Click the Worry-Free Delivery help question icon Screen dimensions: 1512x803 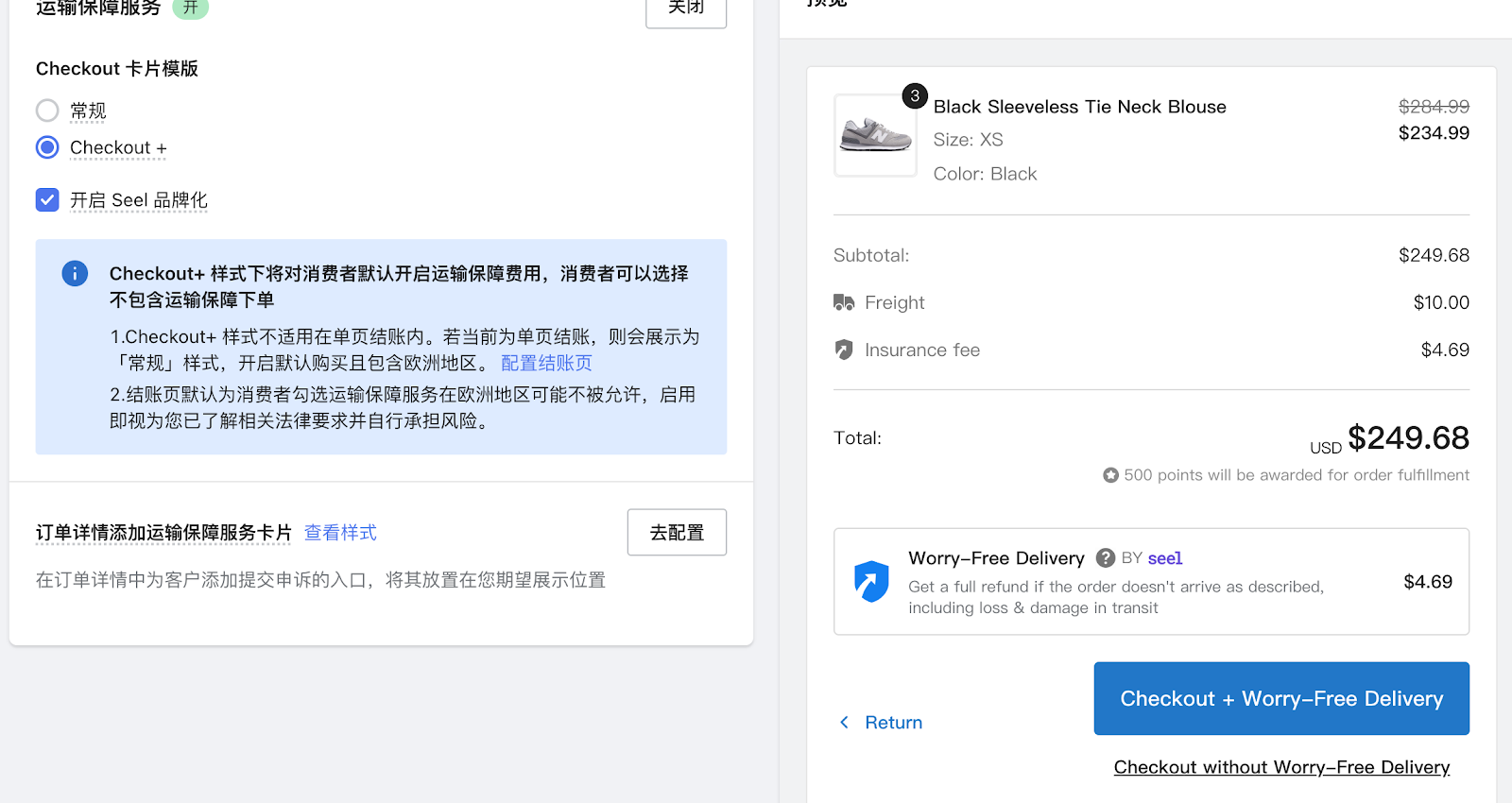click(1105, 557)
